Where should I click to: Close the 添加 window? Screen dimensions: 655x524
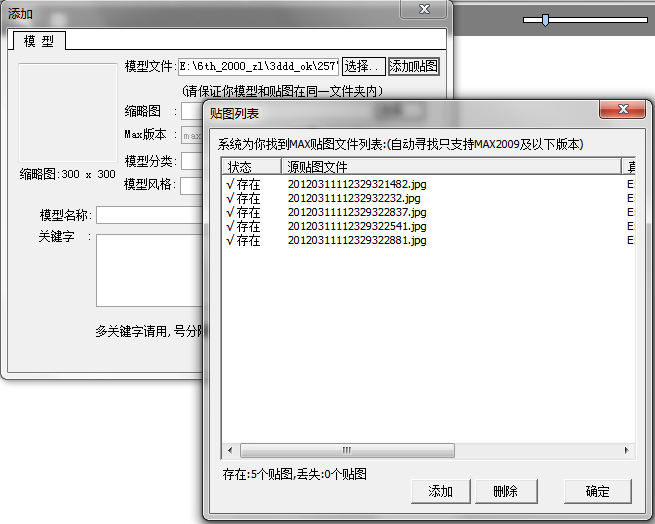[424, 8]
